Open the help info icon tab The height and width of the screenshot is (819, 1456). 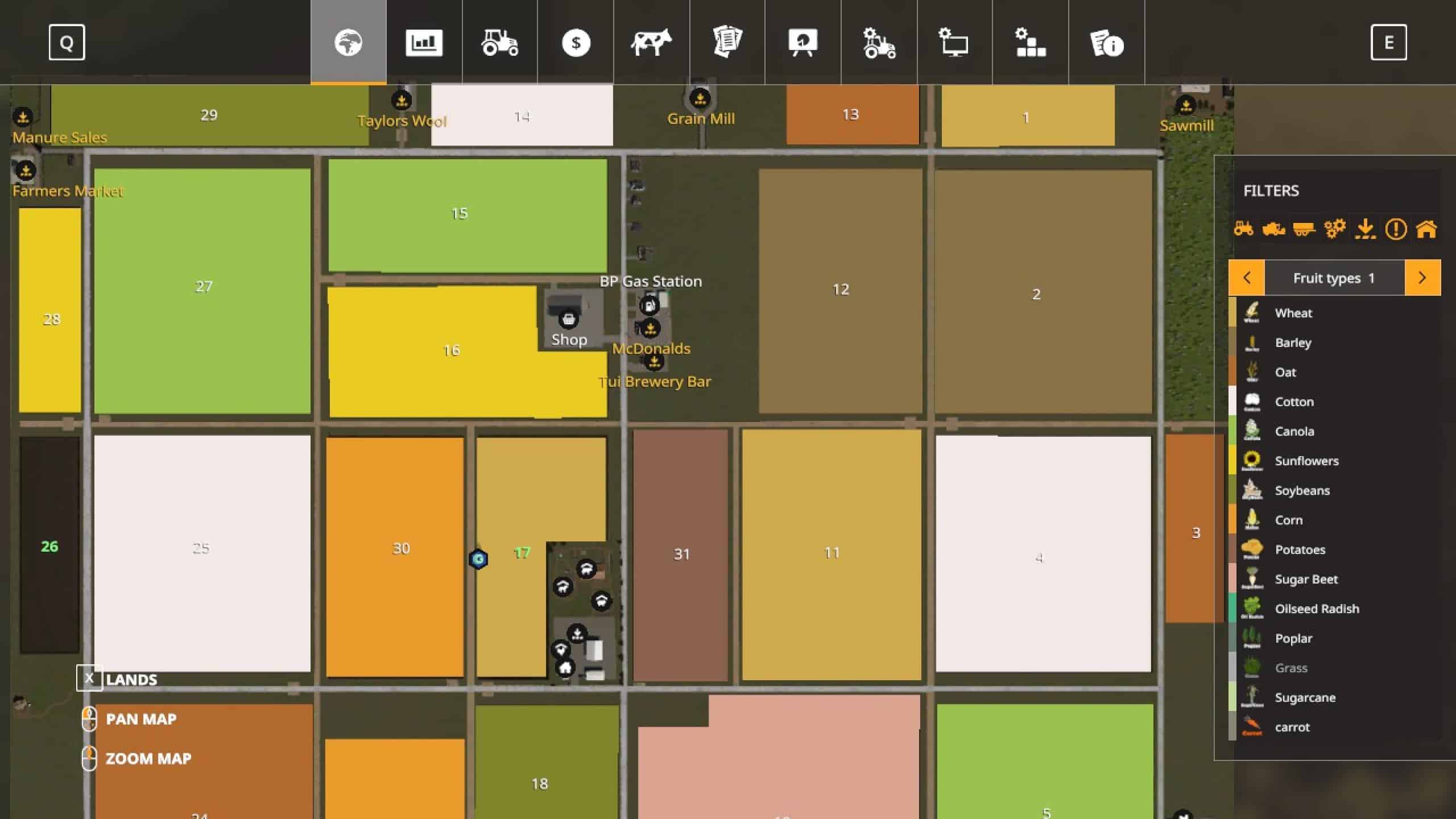pos(1106,44)
